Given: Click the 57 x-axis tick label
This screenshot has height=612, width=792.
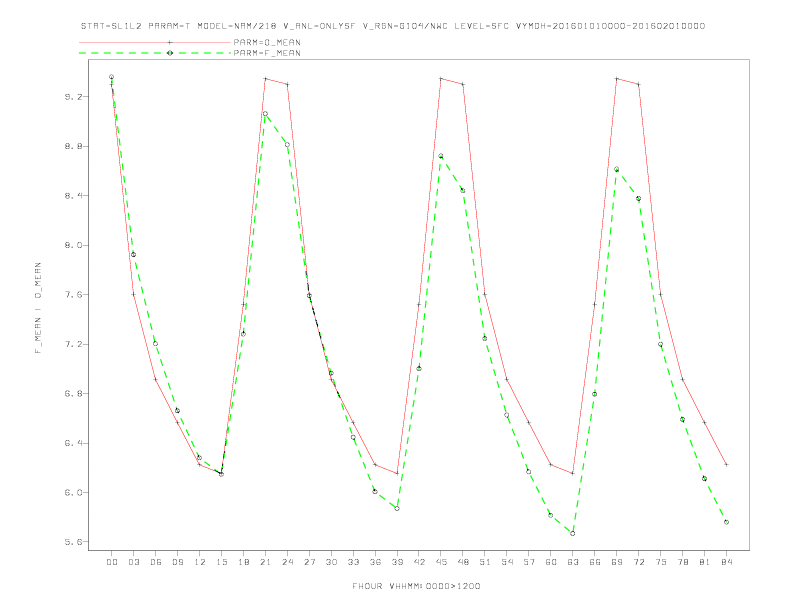Looking at the screenshot, I should pyautogui.click(x=529, y=562).
